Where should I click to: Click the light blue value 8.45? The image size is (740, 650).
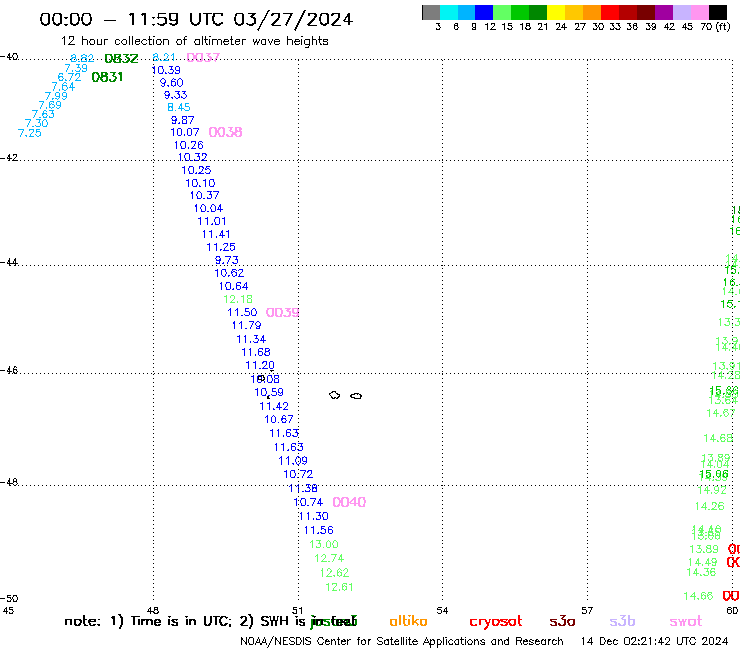coord(179,107)
